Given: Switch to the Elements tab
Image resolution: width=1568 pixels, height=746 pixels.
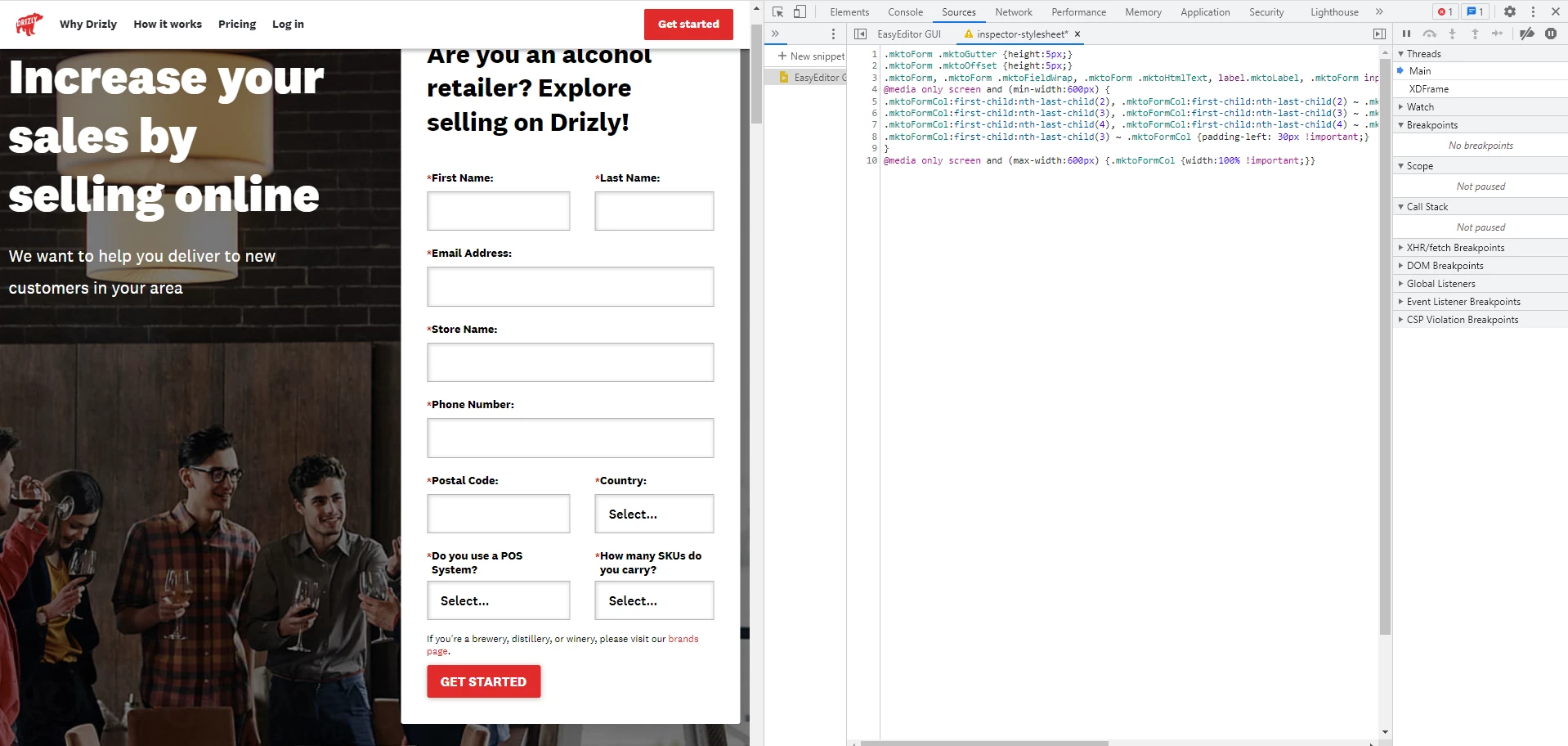Looking at the screenshot, I should 849,11.
